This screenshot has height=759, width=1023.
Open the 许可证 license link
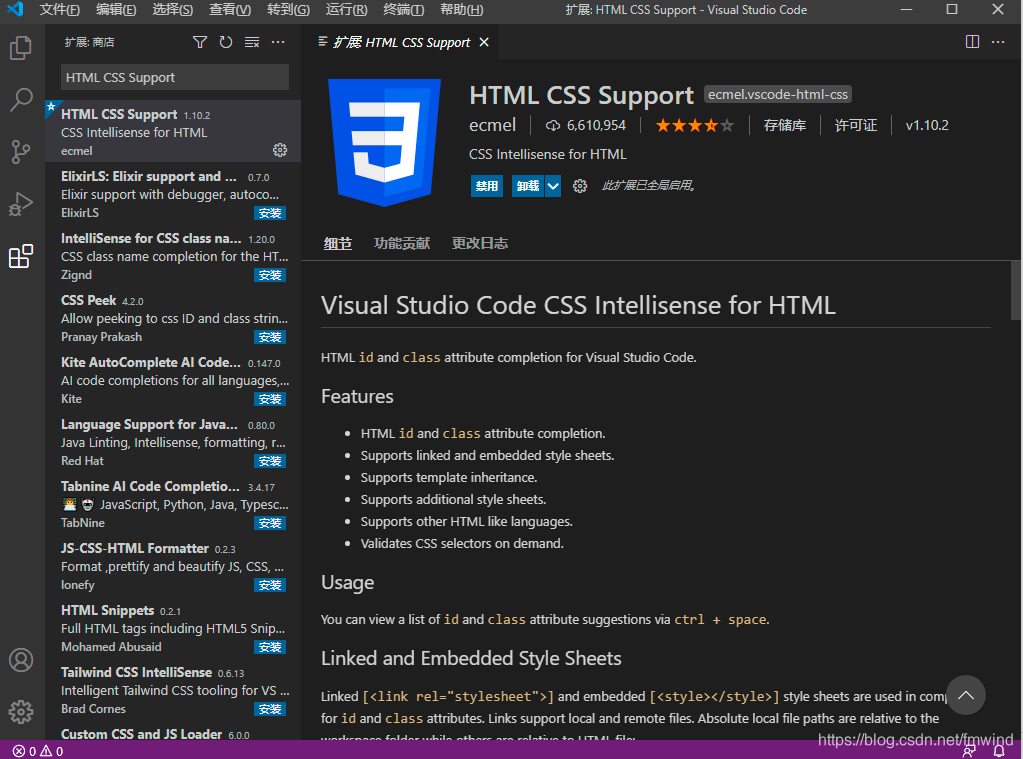855,125
